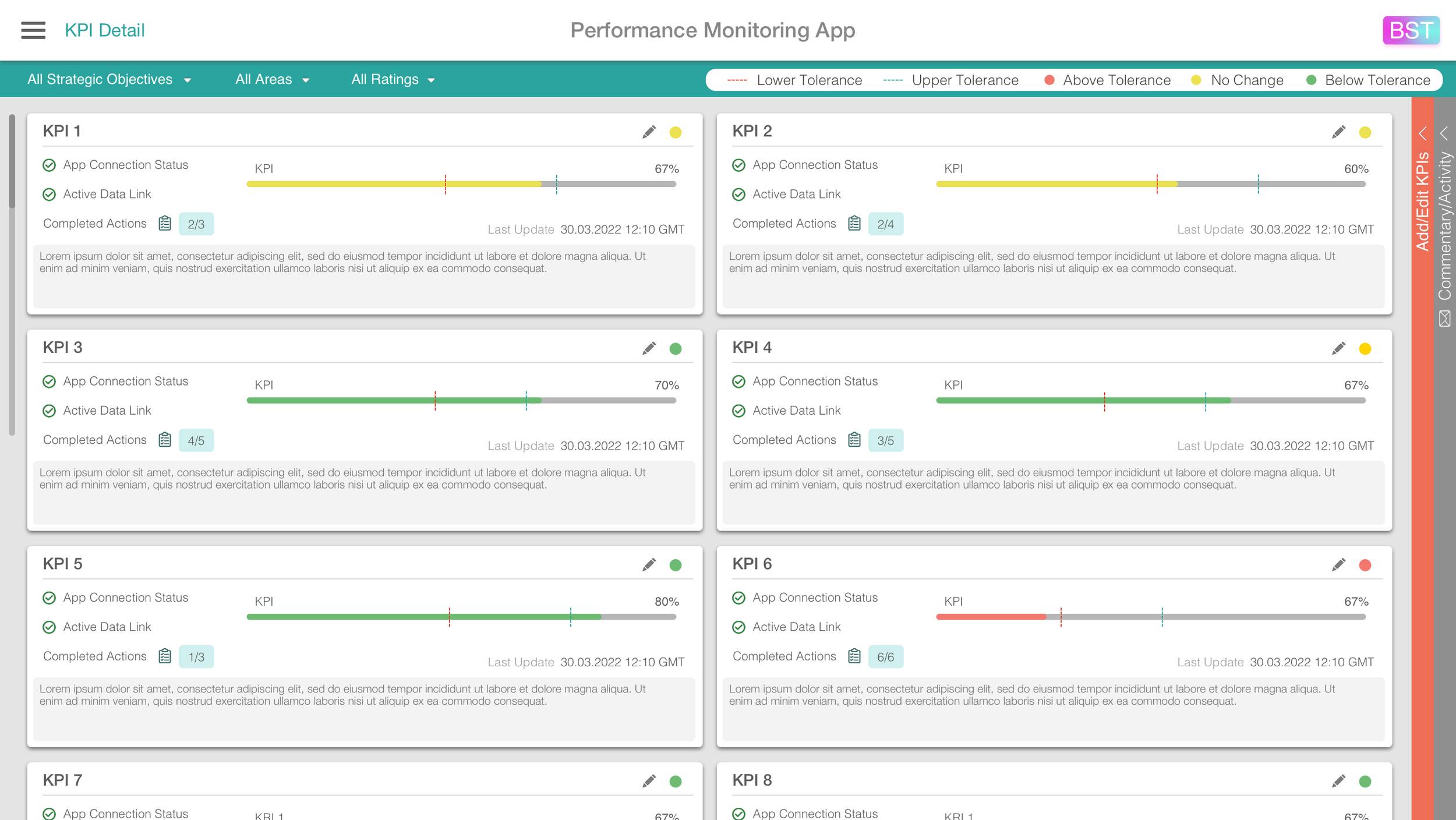Open the Add/Edit KPIs side tab
Screen dimensions: 1456x820
point(1422,201)
